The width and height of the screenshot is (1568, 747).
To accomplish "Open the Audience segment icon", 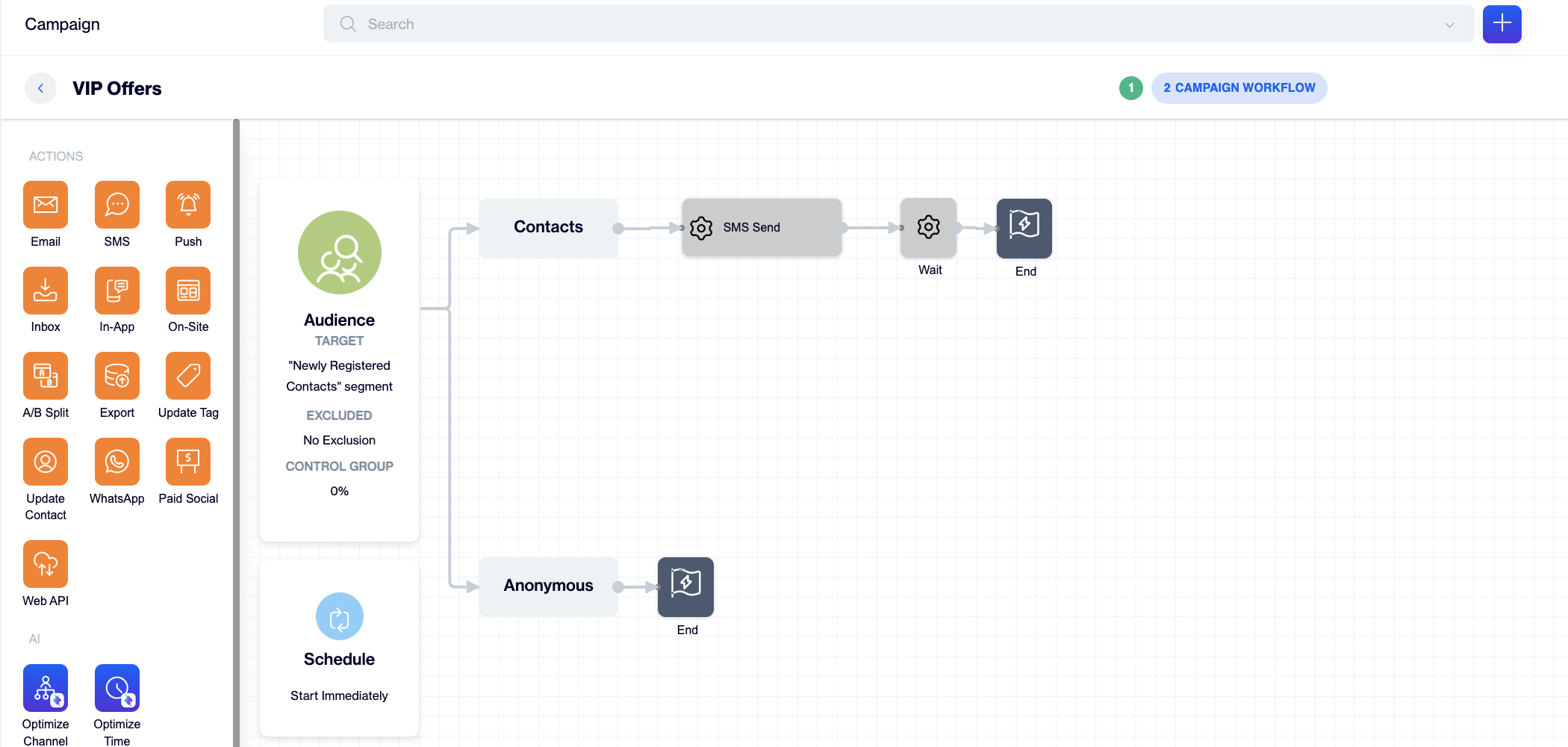I will click(340, 252).
